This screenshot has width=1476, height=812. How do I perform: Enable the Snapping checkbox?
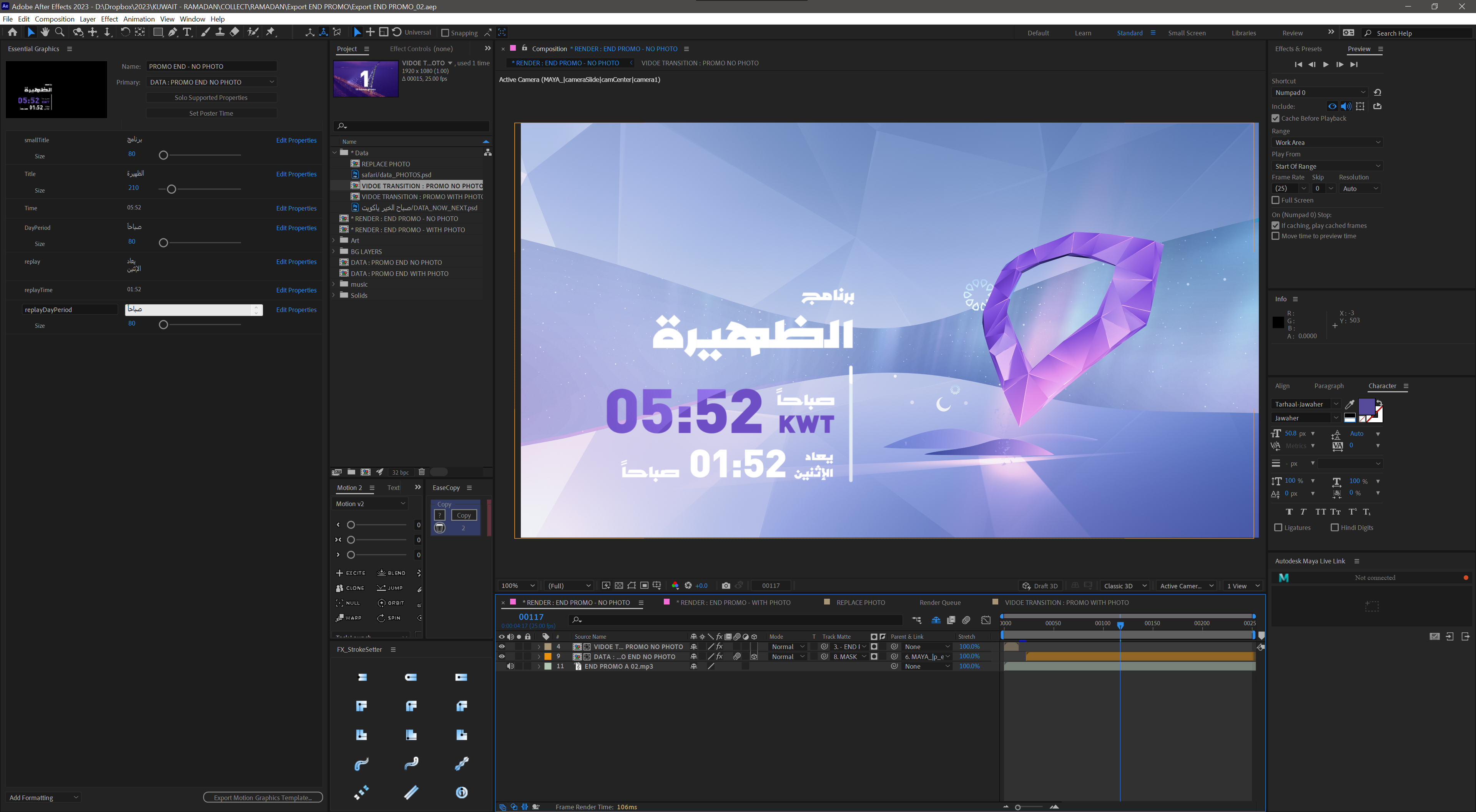(x=445, y=33)
